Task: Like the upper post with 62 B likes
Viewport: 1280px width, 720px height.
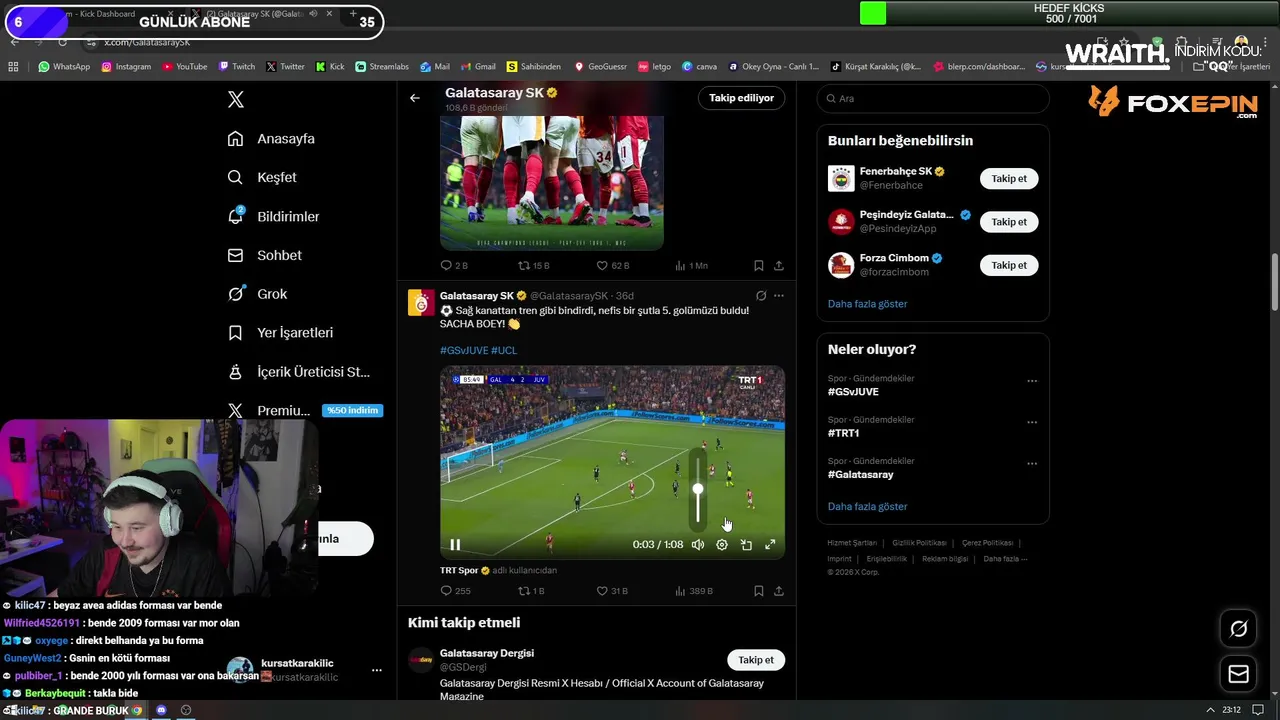Action: click(x=612, y=266)
